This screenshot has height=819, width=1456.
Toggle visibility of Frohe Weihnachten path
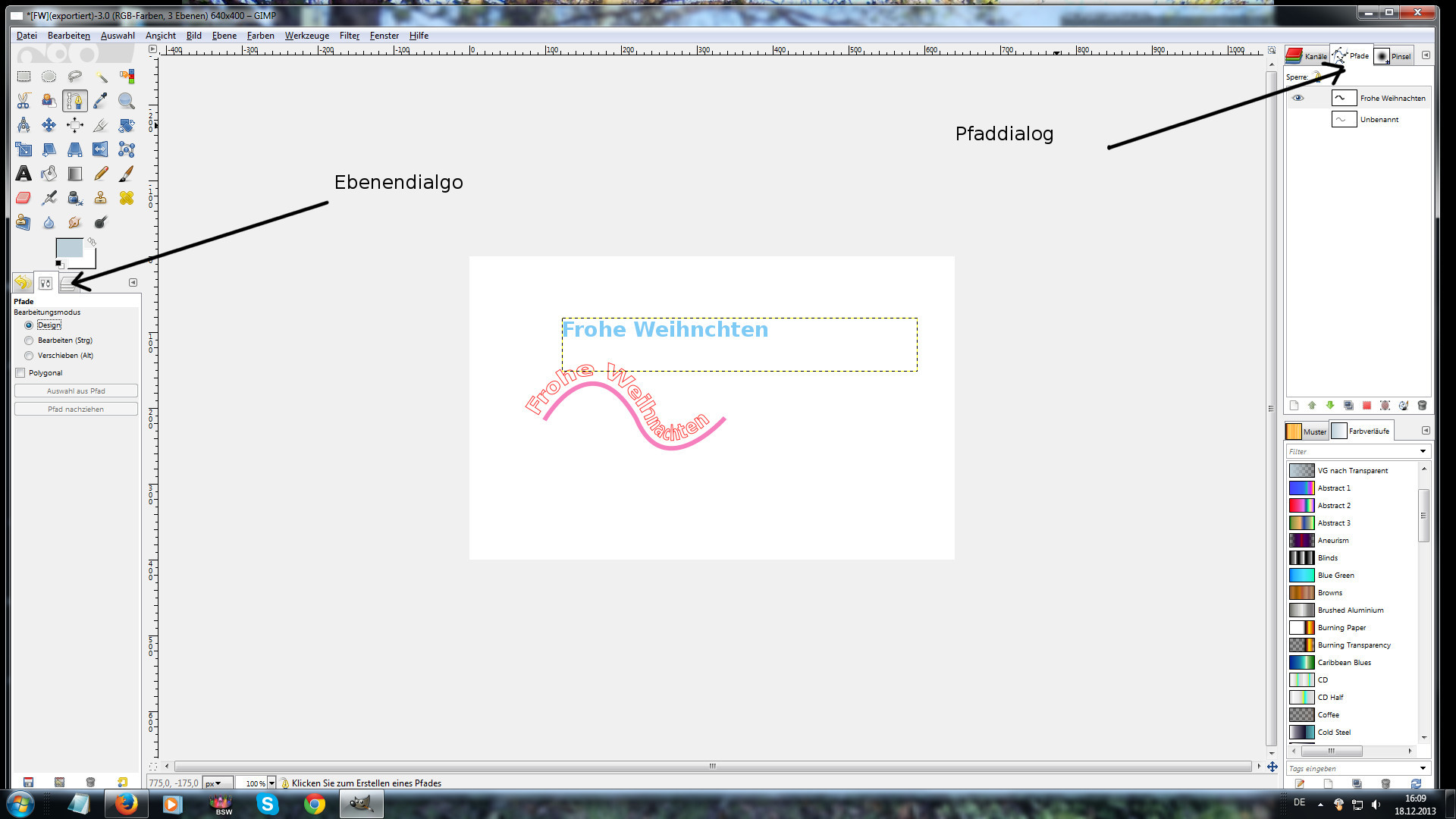pyautogui.click(x=1298, y=98)
